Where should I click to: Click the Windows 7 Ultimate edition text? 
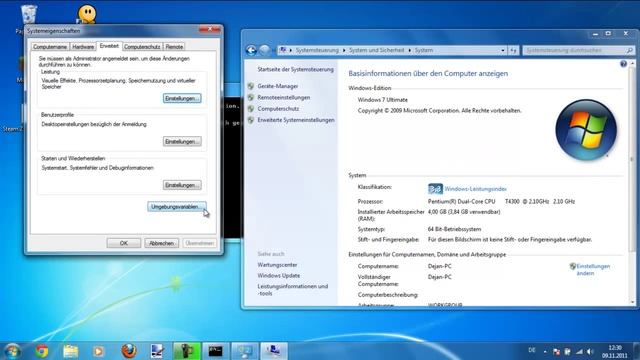coord(382,100)
